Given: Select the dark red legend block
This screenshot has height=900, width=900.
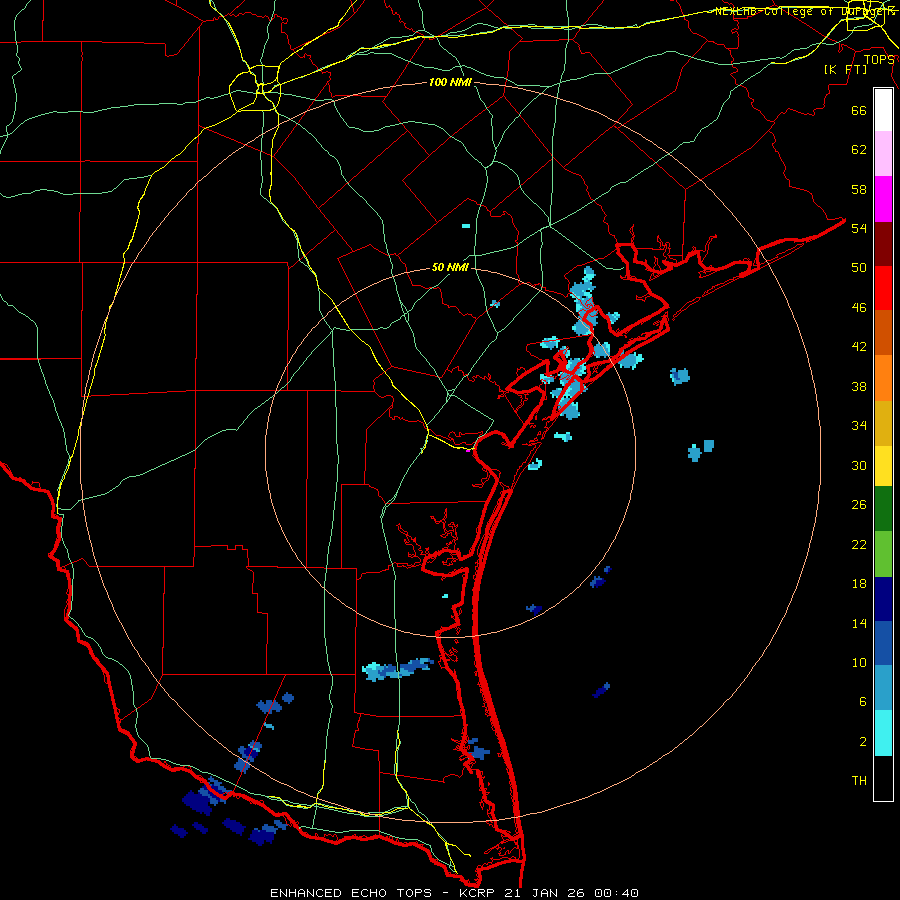Looking at the screenshot, I should 883,244.
